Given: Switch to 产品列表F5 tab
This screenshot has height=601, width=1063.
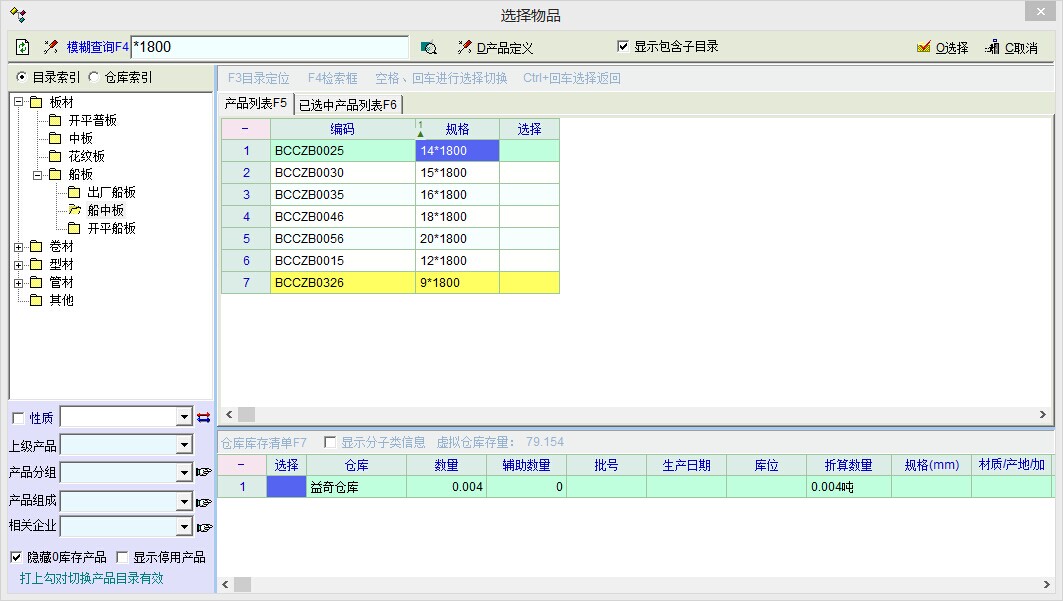Looking at the screenshot, I should tap(255, 103).
